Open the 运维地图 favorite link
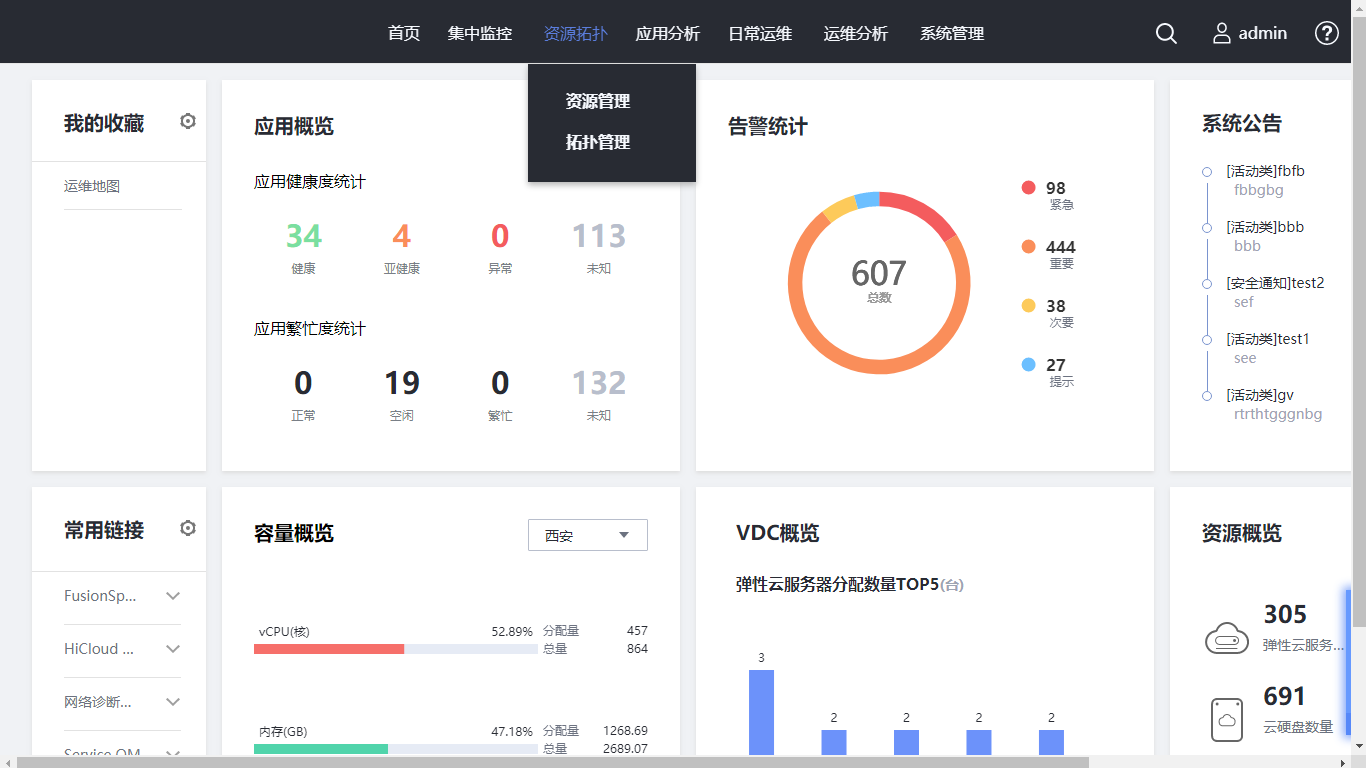Screen dimensions: 1366x768 point(92,186)
